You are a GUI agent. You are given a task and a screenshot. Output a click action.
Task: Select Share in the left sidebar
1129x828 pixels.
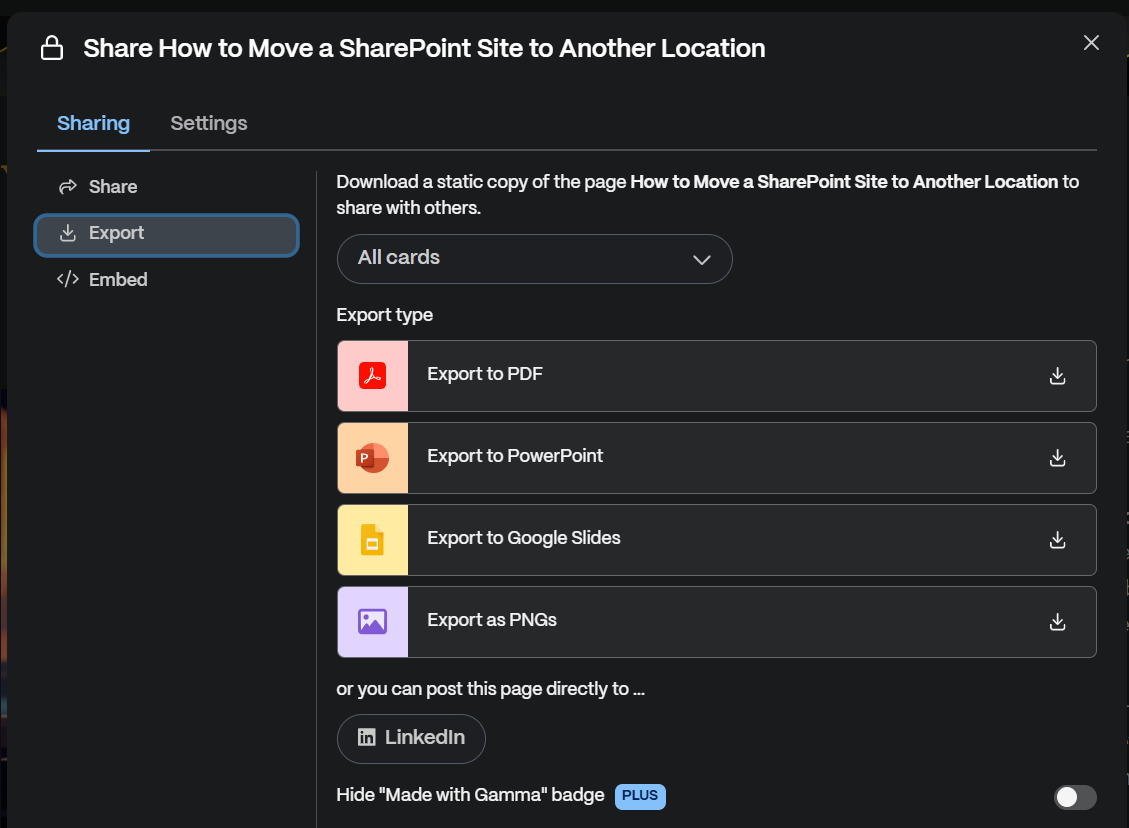pyautogui.click(x=166, y=187)
